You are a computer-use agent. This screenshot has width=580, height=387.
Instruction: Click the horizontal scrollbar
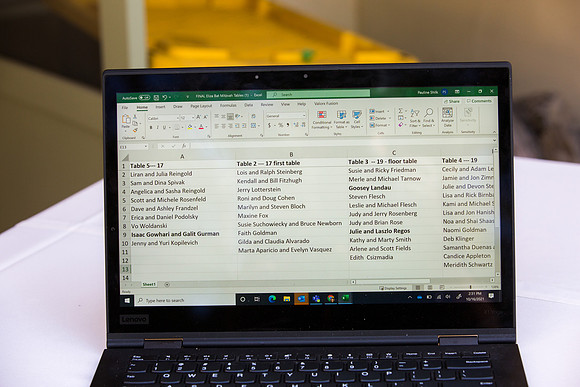tap(393, 282)
